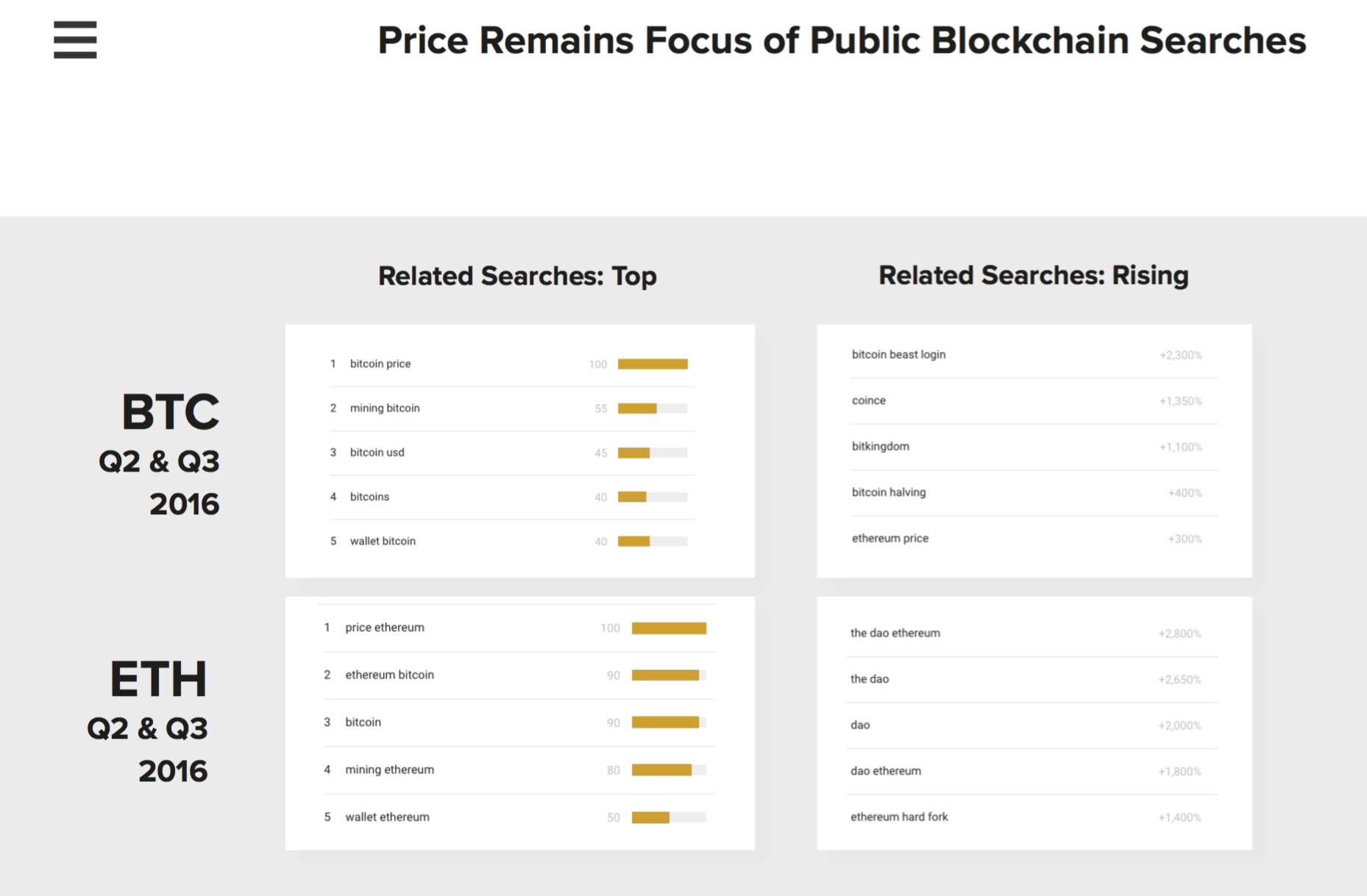Click the 'Related Searches: Top' heading

click(517, 276)
